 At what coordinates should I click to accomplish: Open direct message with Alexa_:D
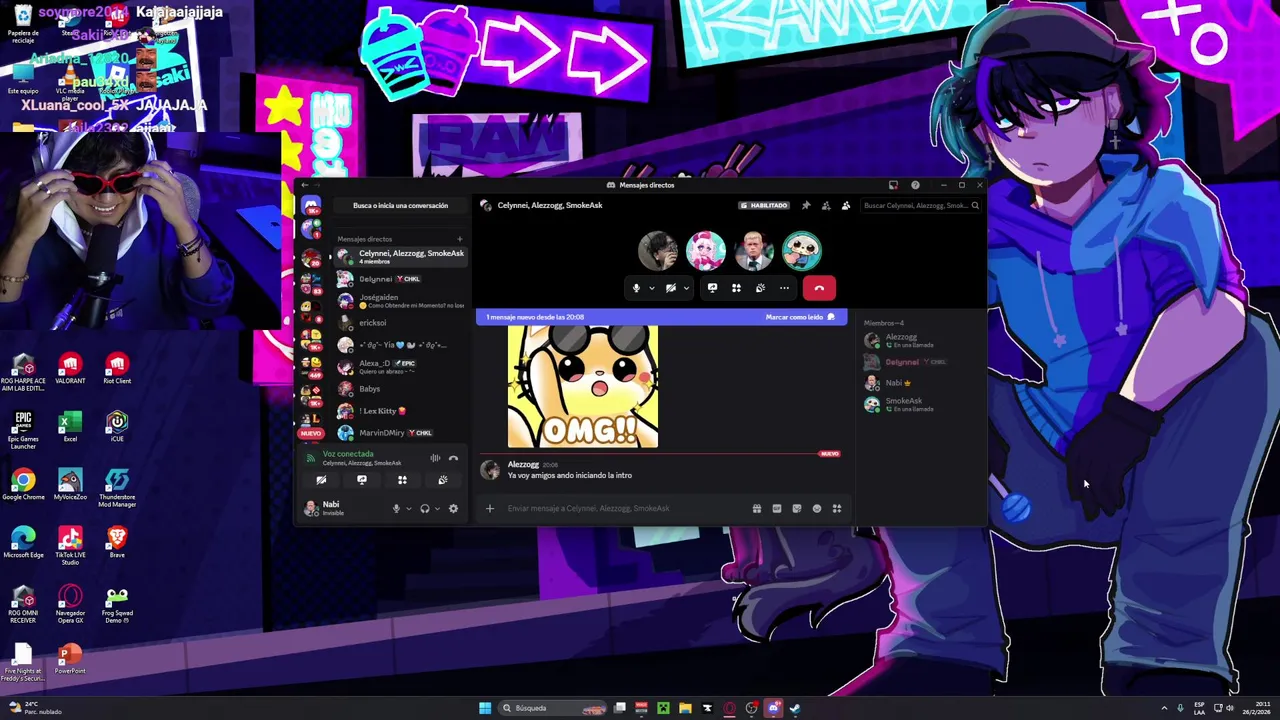400,367
